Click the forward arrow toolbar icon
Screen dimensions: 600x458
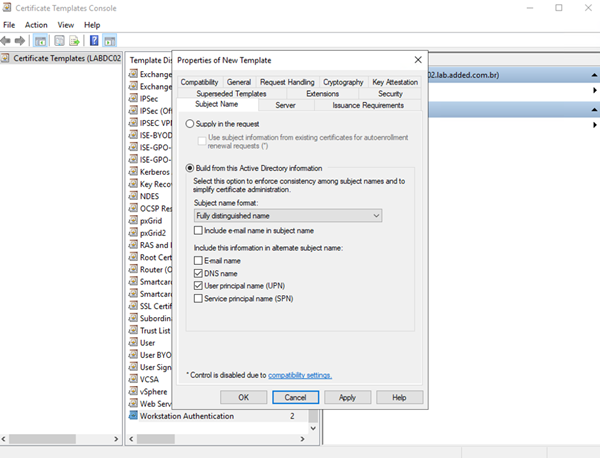tap(21, 41)
